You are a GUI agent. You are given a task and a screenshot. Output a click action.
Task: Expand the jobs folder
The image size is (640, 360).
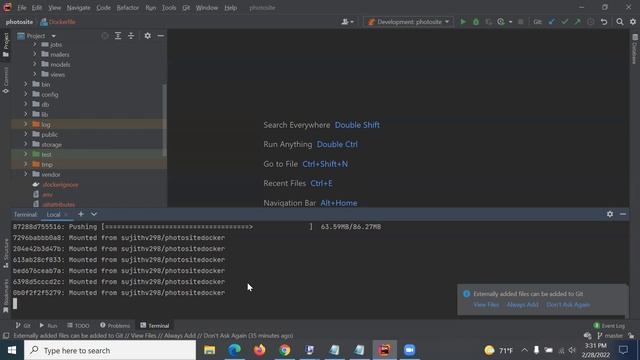tap(34, 44)
